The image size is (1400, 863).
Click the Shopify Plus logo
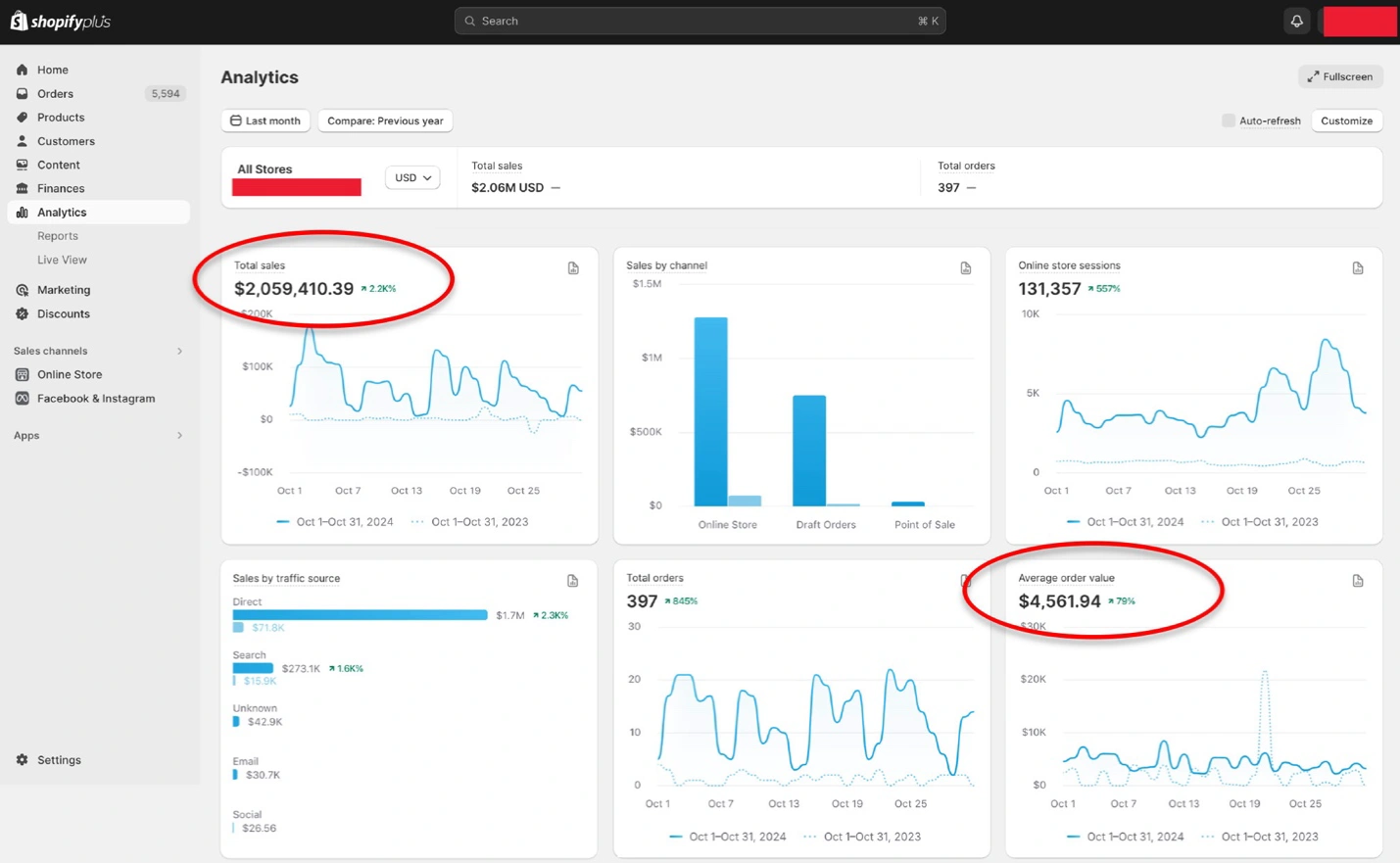pyautogui.click(x=61, y=22)
